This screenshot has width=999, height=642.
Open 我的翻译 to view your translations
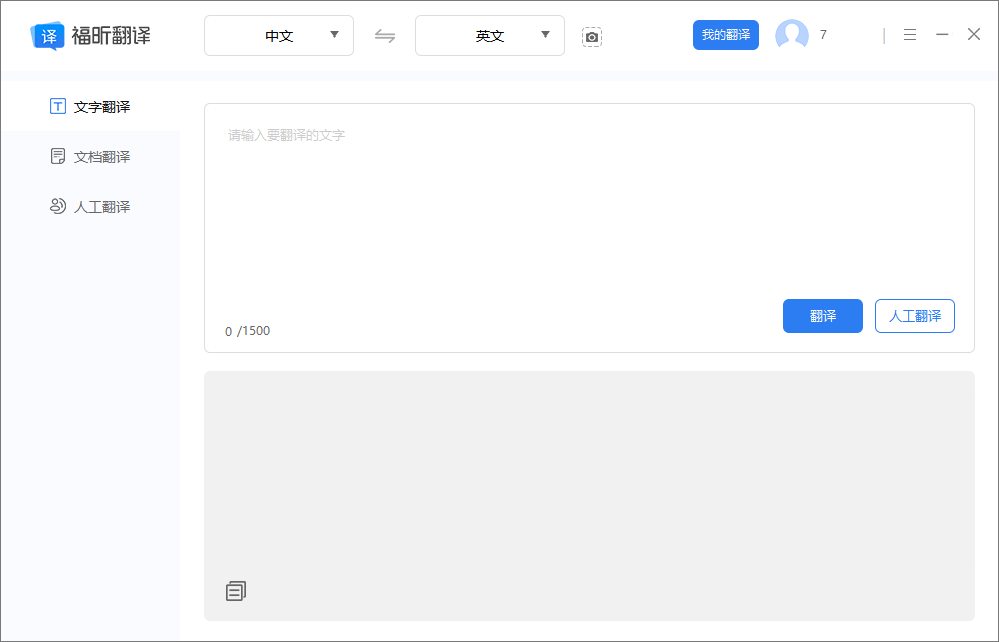tap(725, 33)
